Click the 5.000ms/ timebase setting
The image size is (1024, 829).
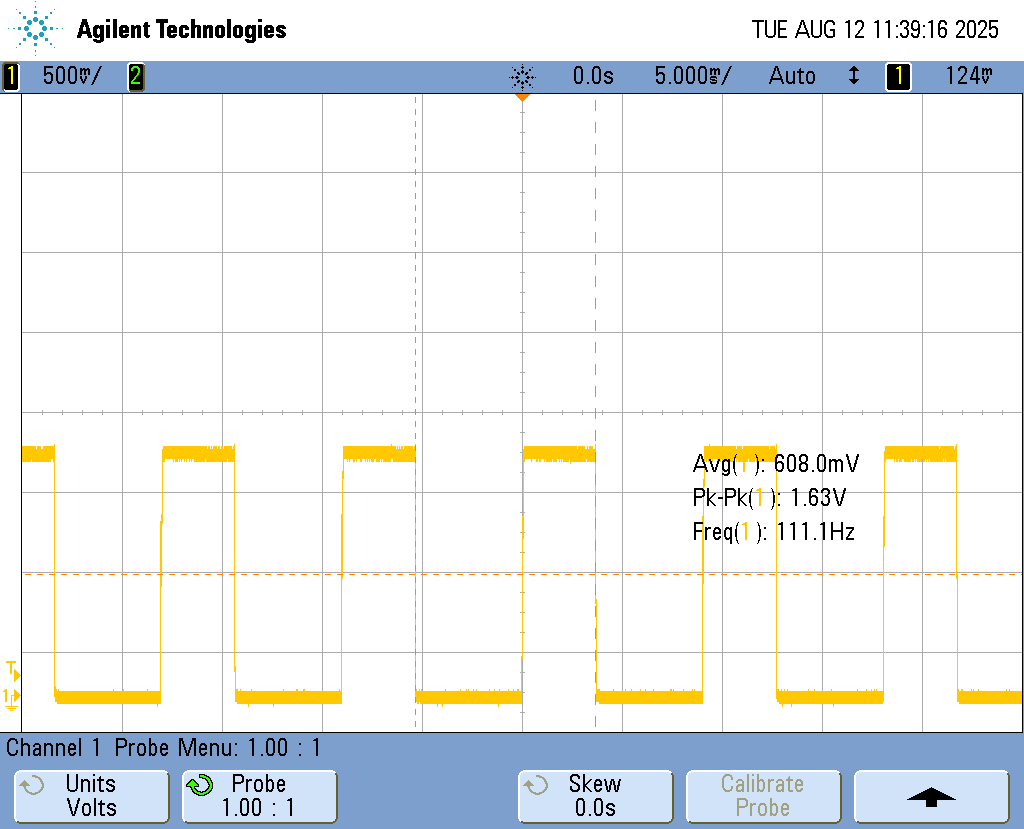pyautogui.click(x=692, y=76)
